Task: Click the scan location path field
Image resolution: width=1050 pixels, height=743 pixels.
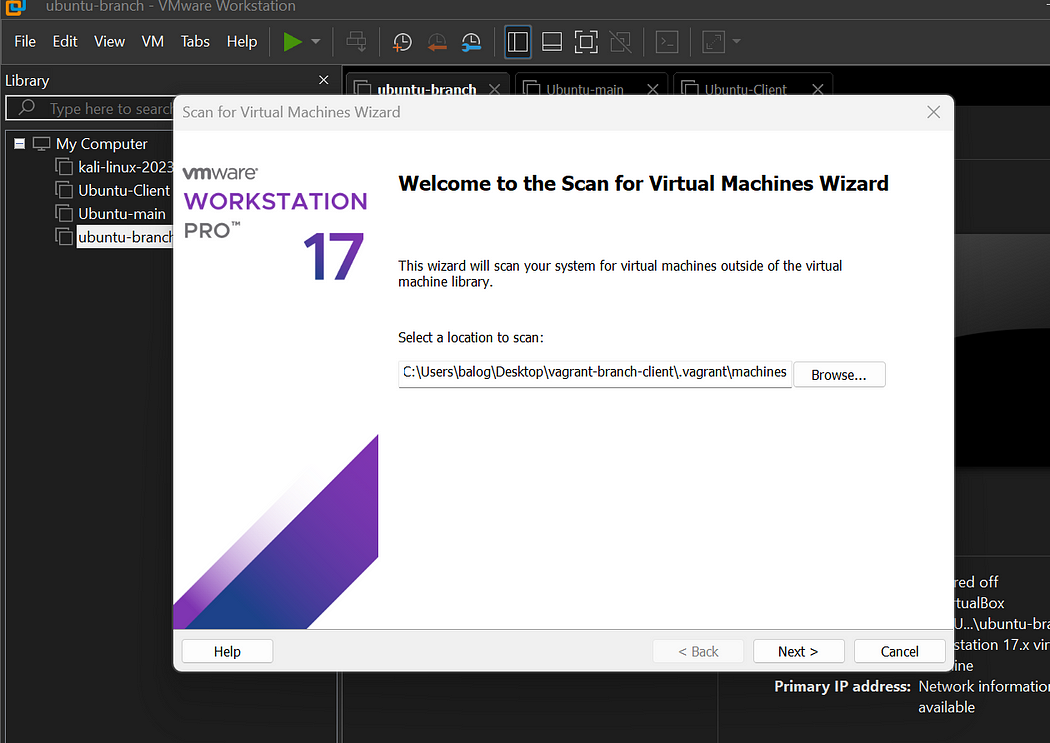Action: (595, 374)
